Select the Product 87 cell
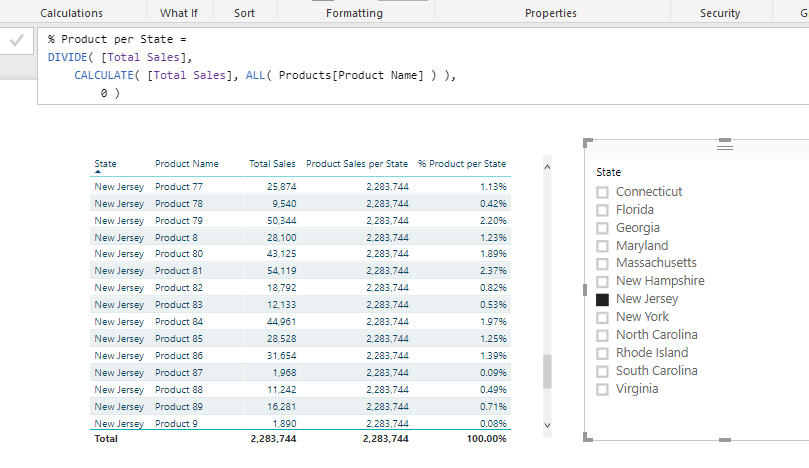The width and height of the screenshot is (809, 468). [179, 373]
